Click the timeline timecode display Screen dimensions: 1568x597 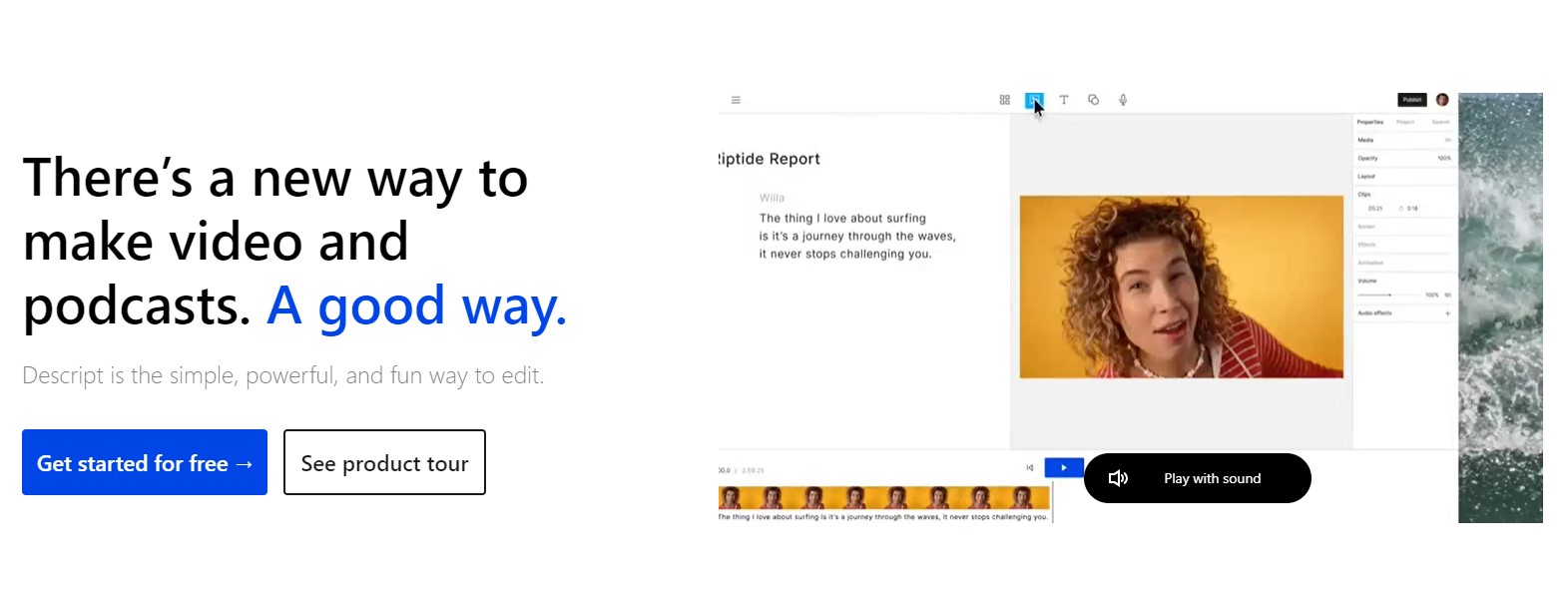[x=742, y=470]
